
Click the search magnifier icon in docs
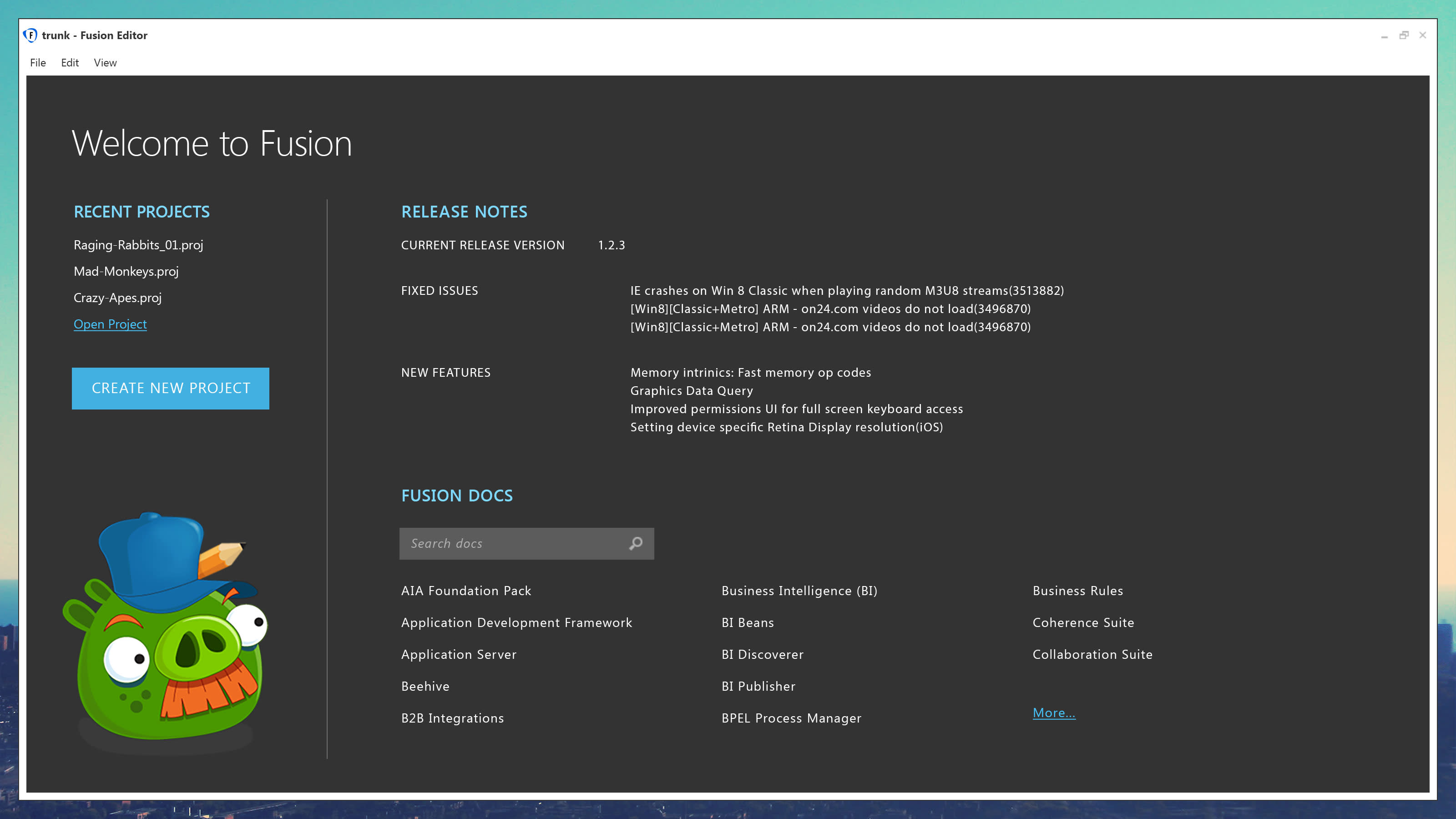pos(636,543)
